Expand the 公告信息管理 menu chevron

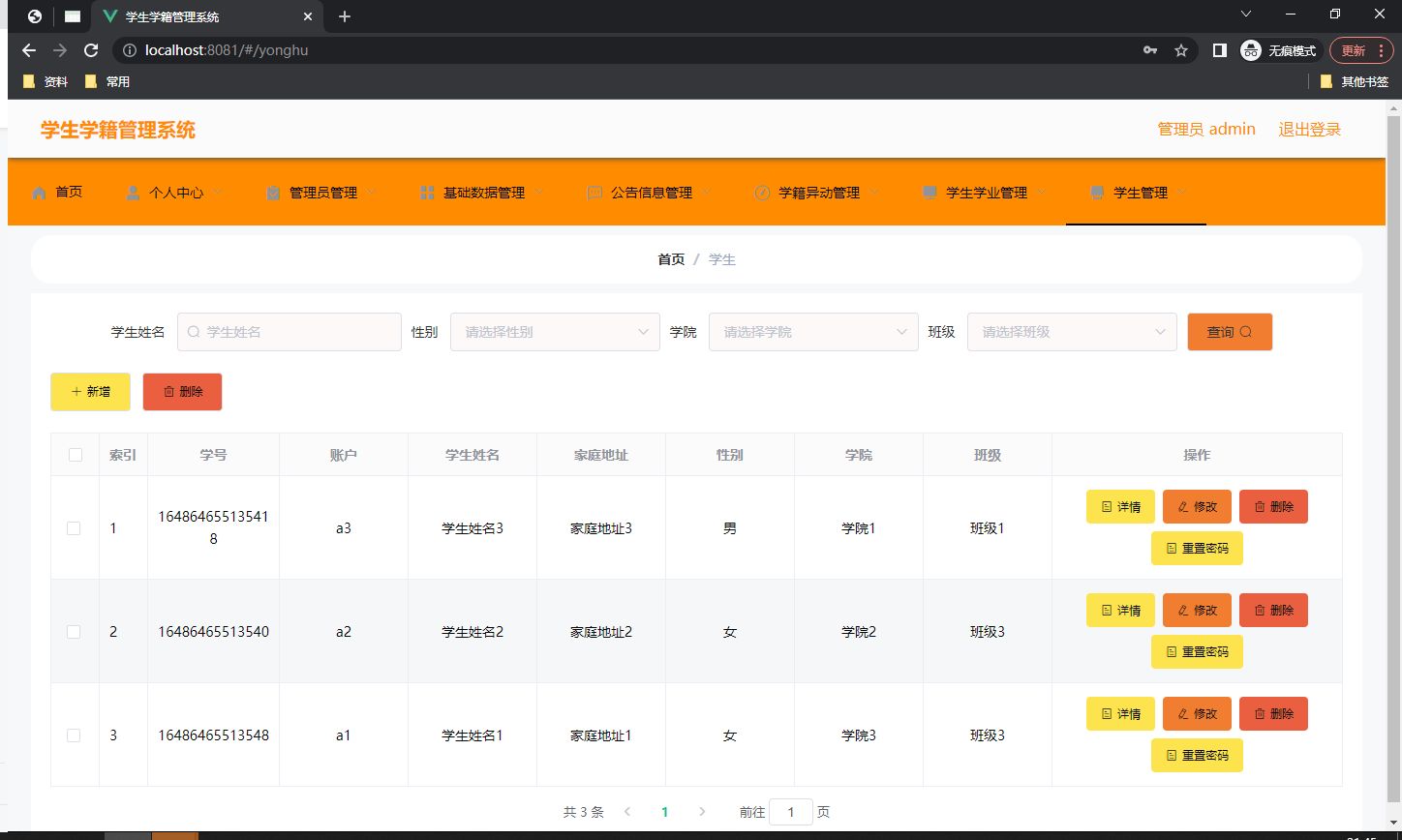point(706,192)
